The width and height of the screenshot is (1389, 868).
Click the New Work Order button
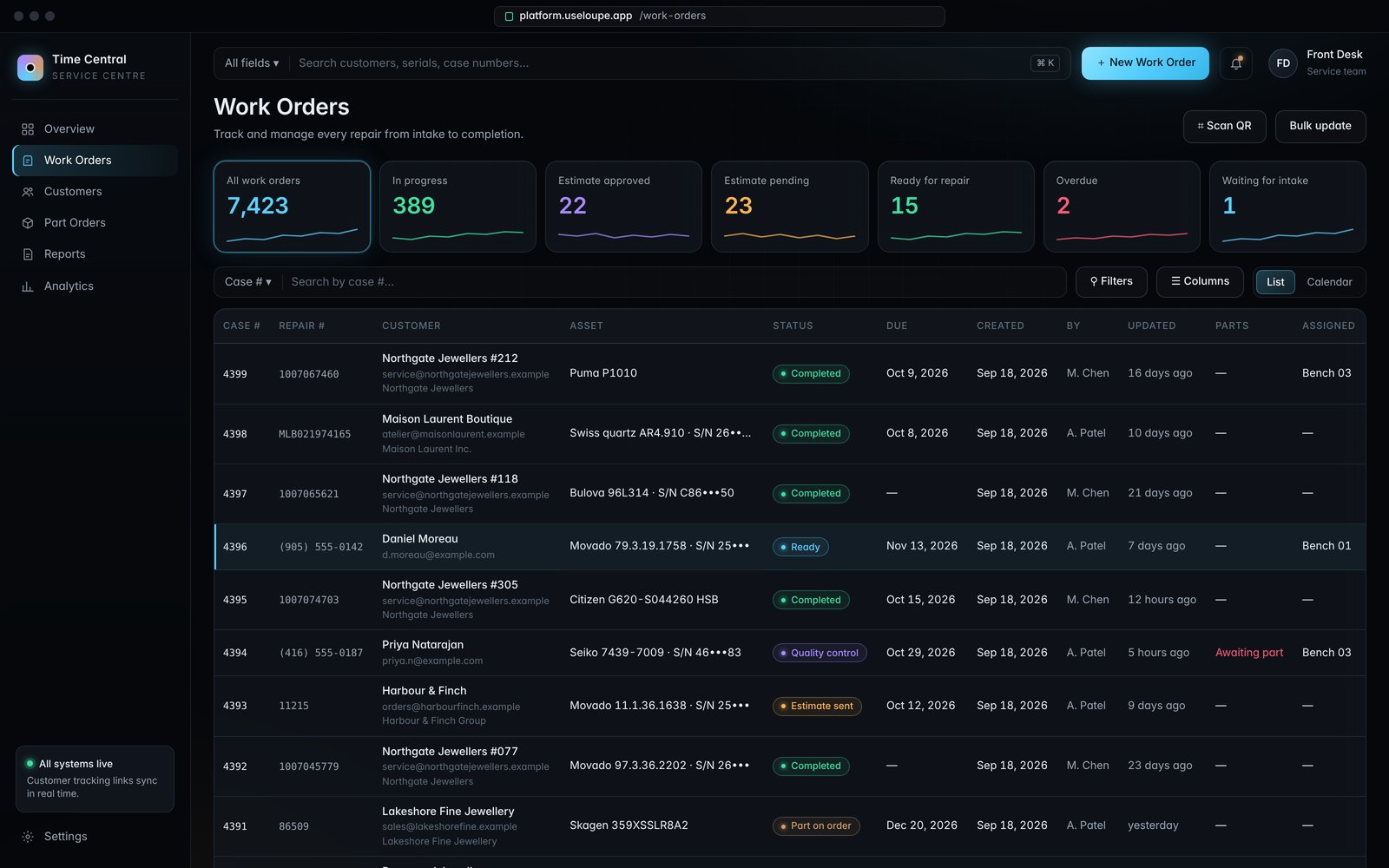point(1145,63)
